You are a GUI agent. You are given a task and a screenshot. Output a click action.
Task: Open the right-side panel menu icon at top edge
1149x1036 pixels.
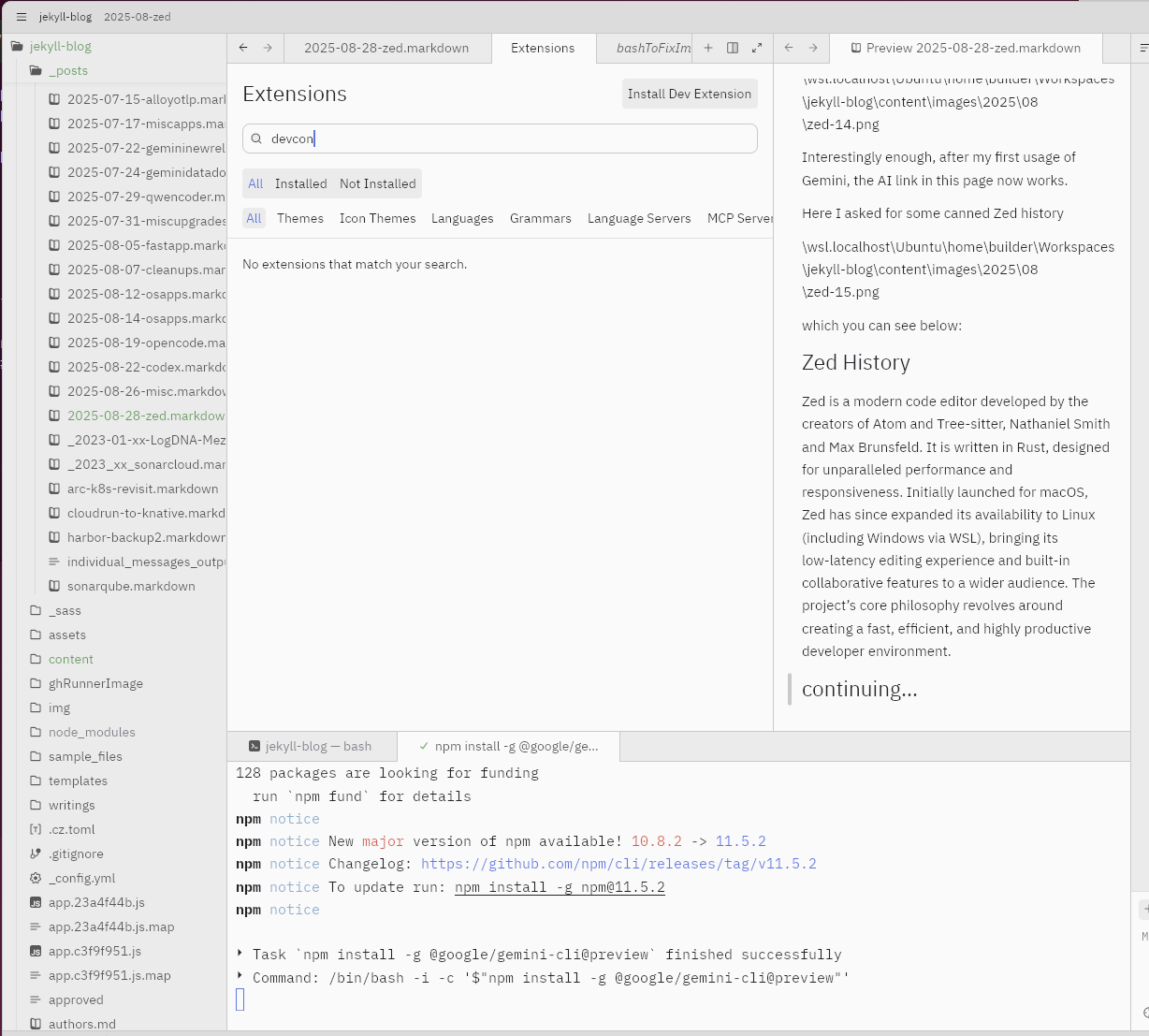[1142, 48]
